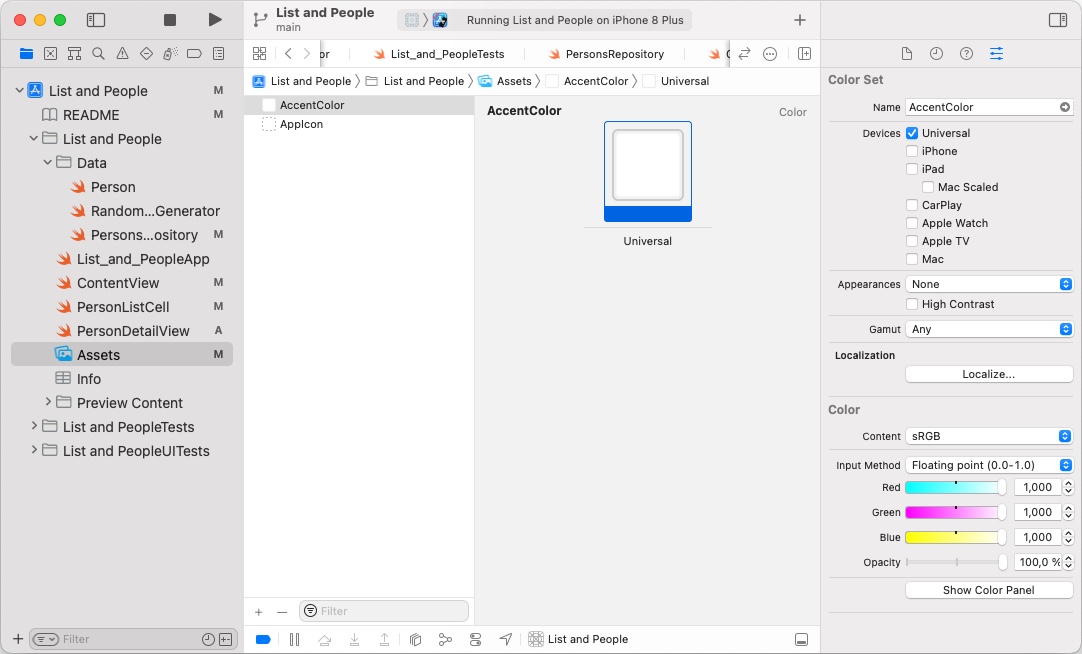The image size is (1082, 654).
Task: Click the Localize... button
Action: 989,374
